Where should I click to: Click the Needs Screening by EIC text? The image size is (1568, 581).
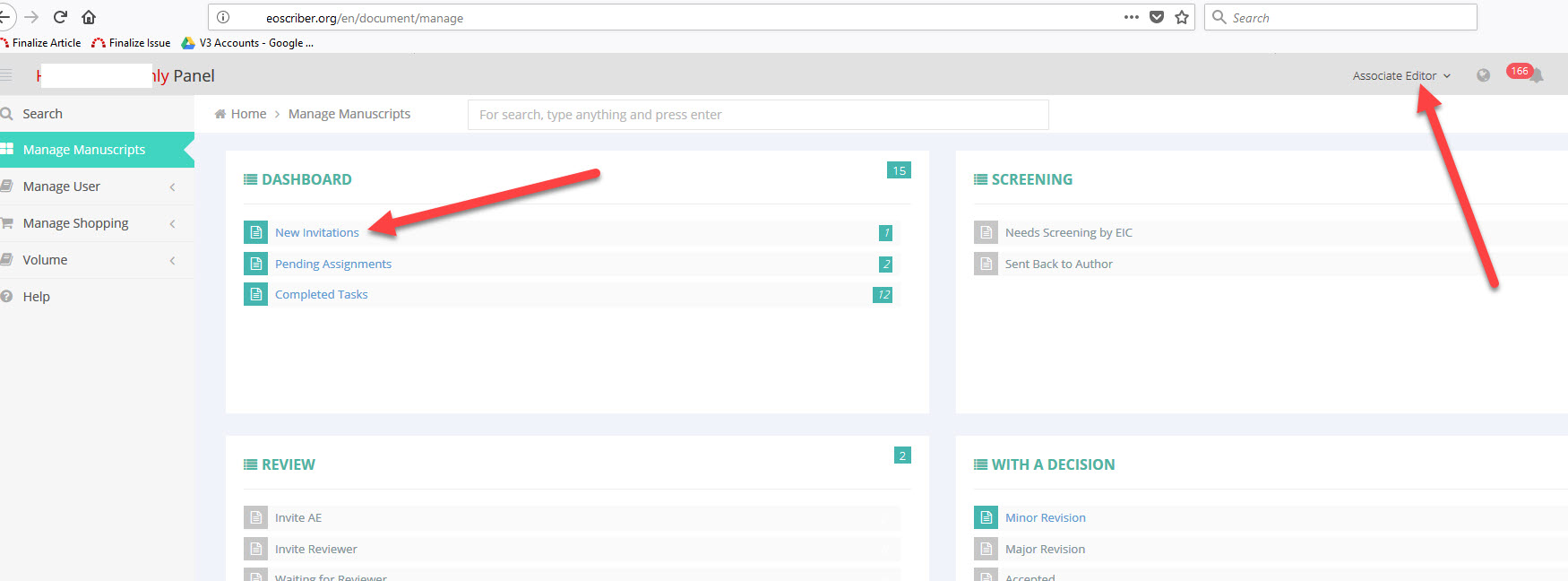[1069, 232]
